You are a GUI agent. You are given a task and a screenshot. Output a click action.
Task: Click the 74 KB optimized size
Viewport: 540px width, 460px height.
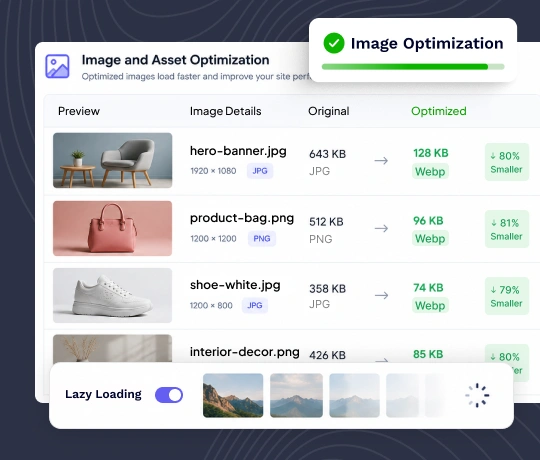point(428,288)
